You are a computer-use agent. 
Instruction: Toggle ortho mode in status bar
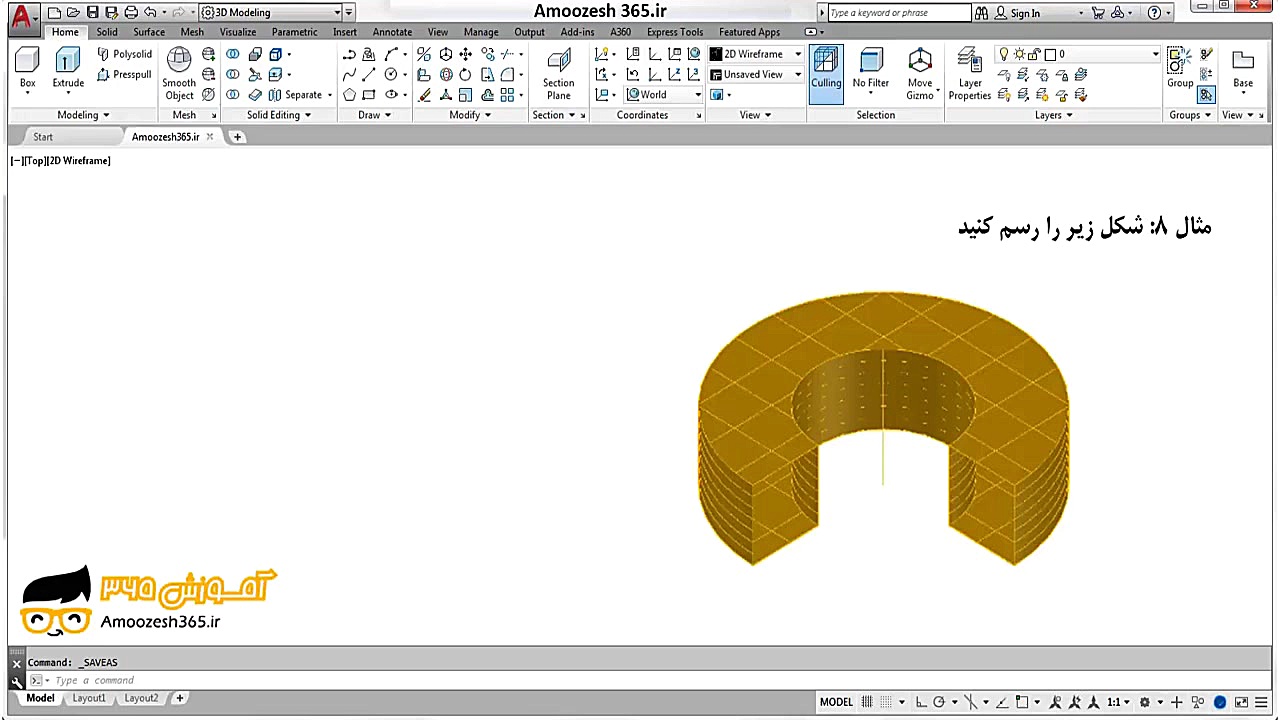click(x=921, y=702)
